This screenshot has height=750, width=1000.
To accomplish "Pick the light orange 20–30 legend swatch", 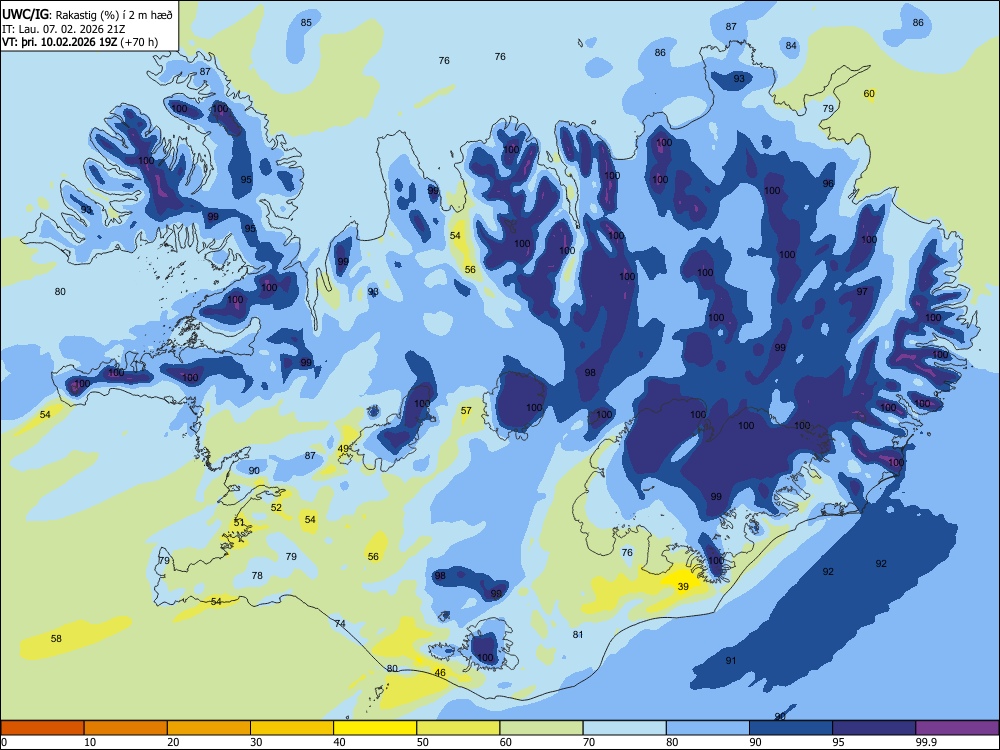I will tap(209, 728).
